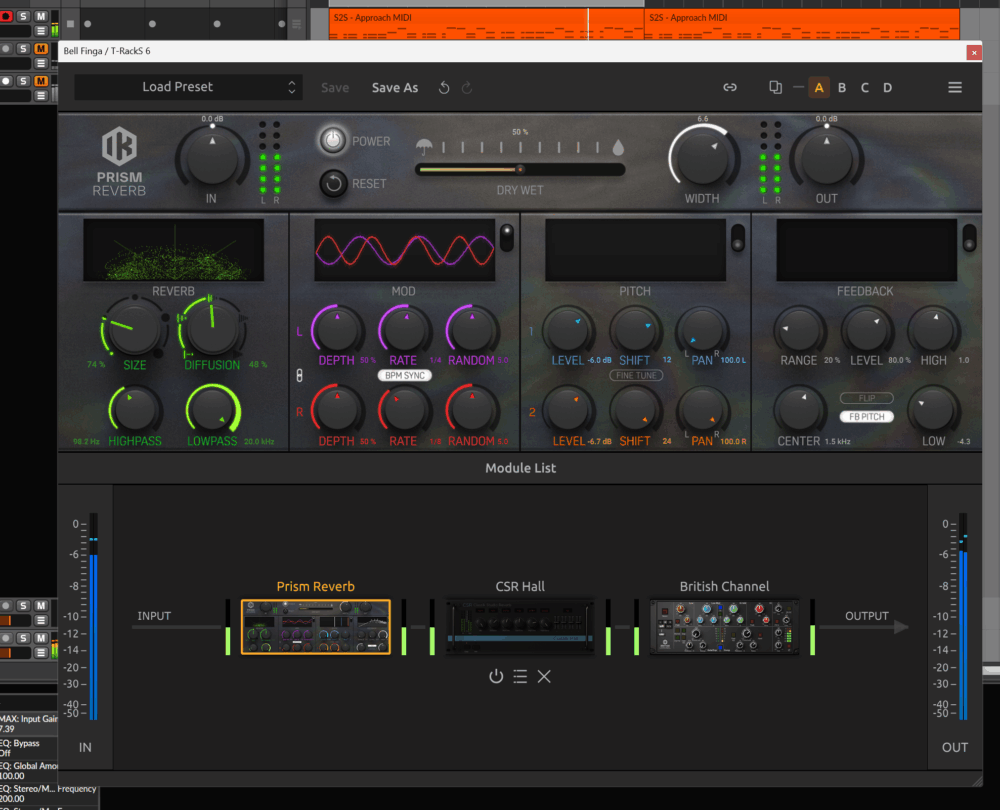Click the Module List header
The image size is (1000, 810).
[520, 468]
